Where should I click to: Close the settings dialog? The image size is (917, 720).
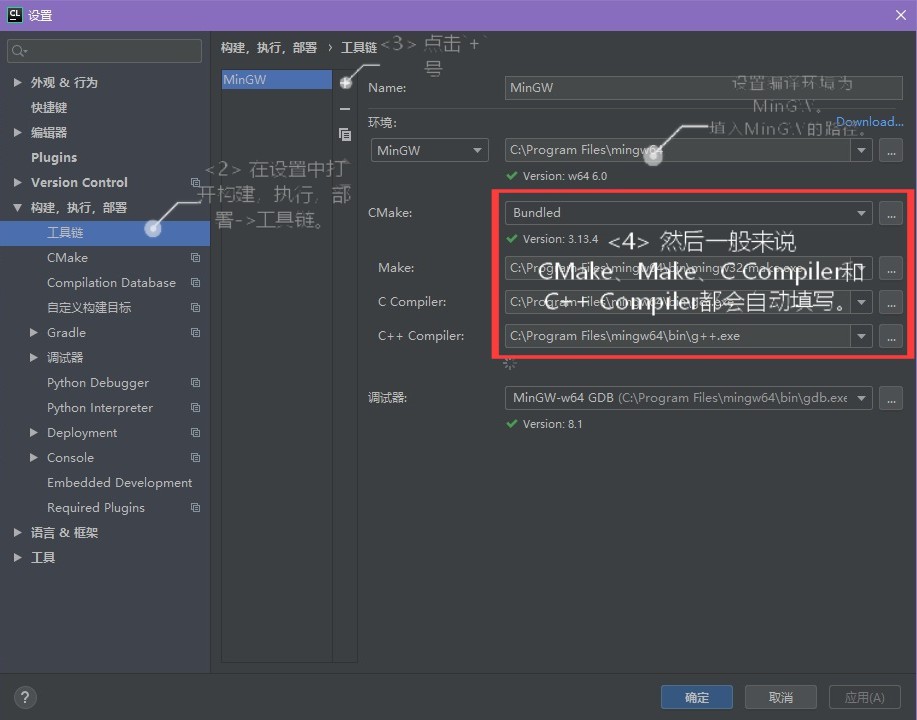(901, 15)
